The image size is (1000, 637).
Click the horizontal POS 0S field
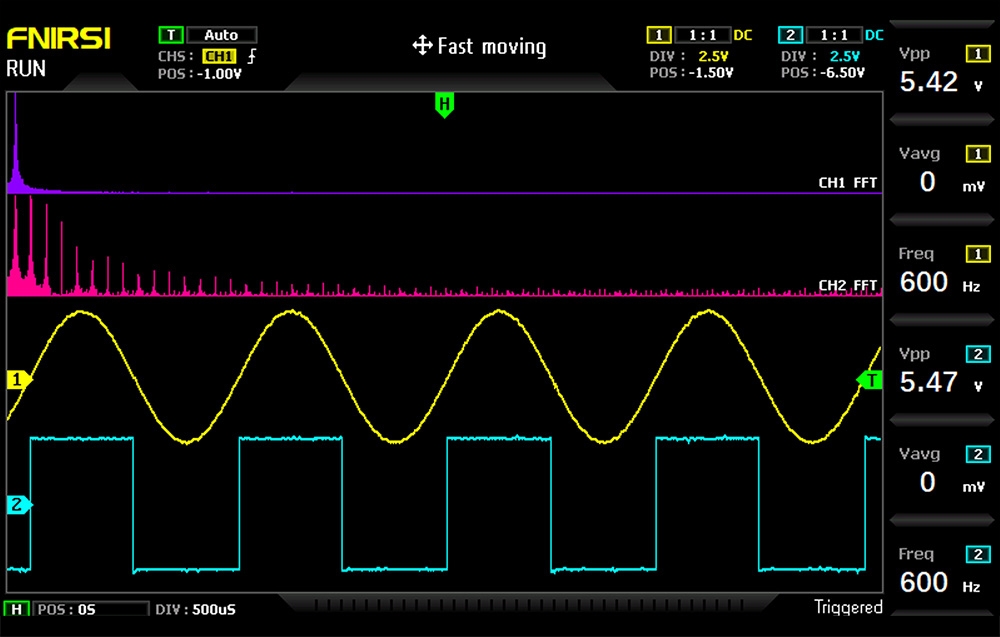90,609
